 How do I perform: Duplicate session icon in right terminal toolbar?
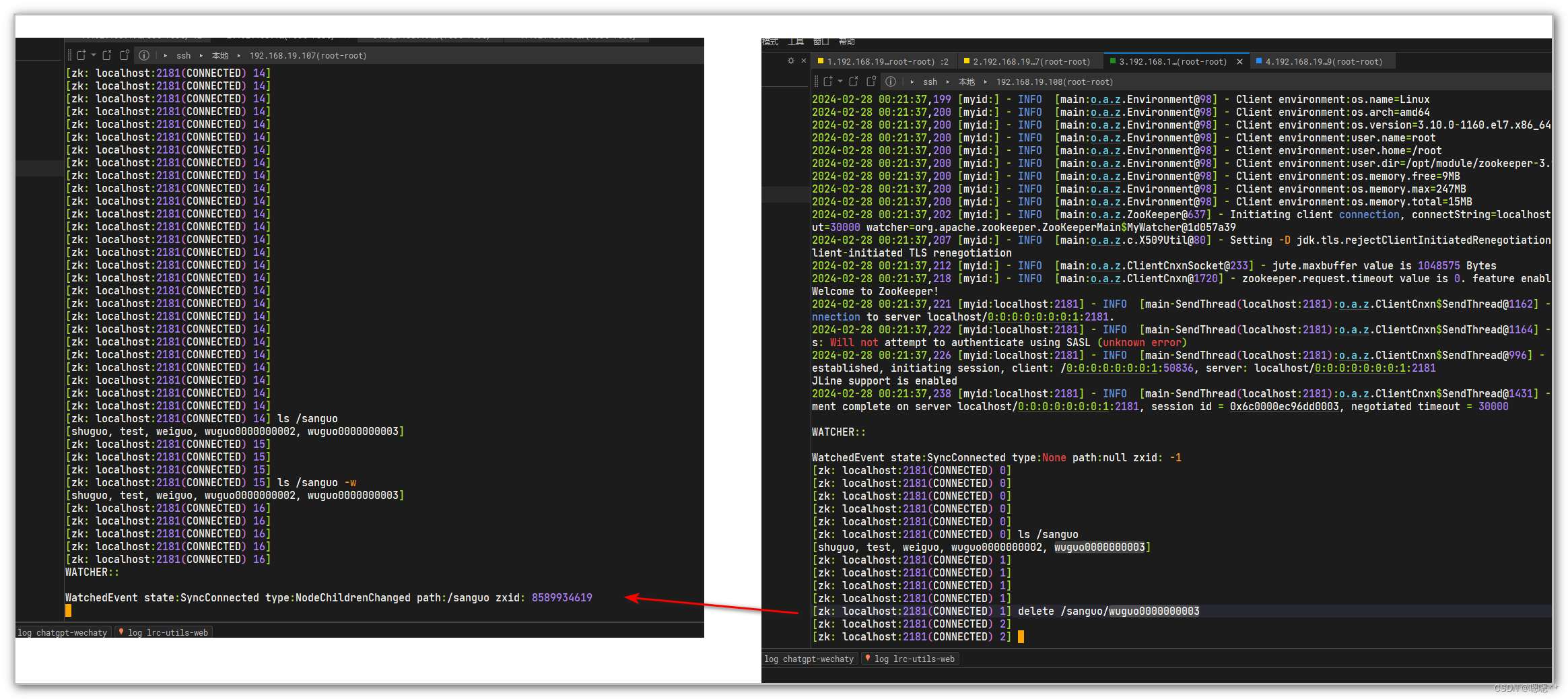(871, 81)
